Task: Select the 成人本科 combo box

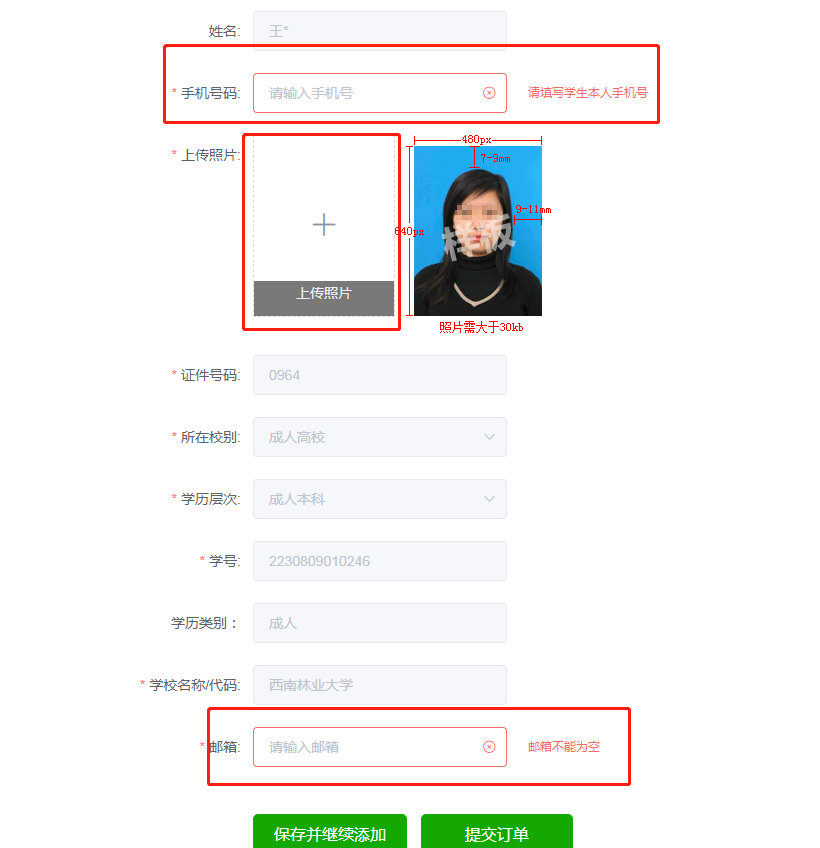Action: 380,499
